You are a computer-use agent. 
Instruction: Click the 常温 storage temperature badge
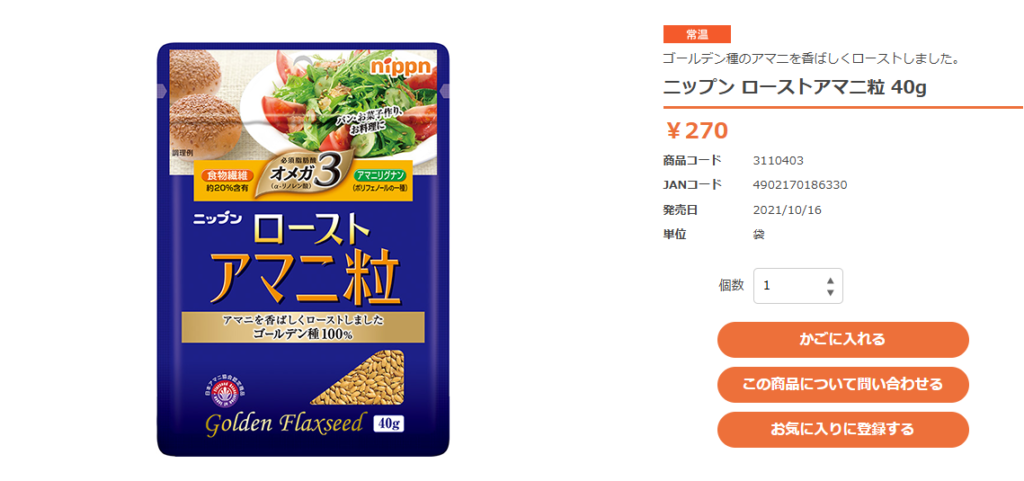click(697, 33)
